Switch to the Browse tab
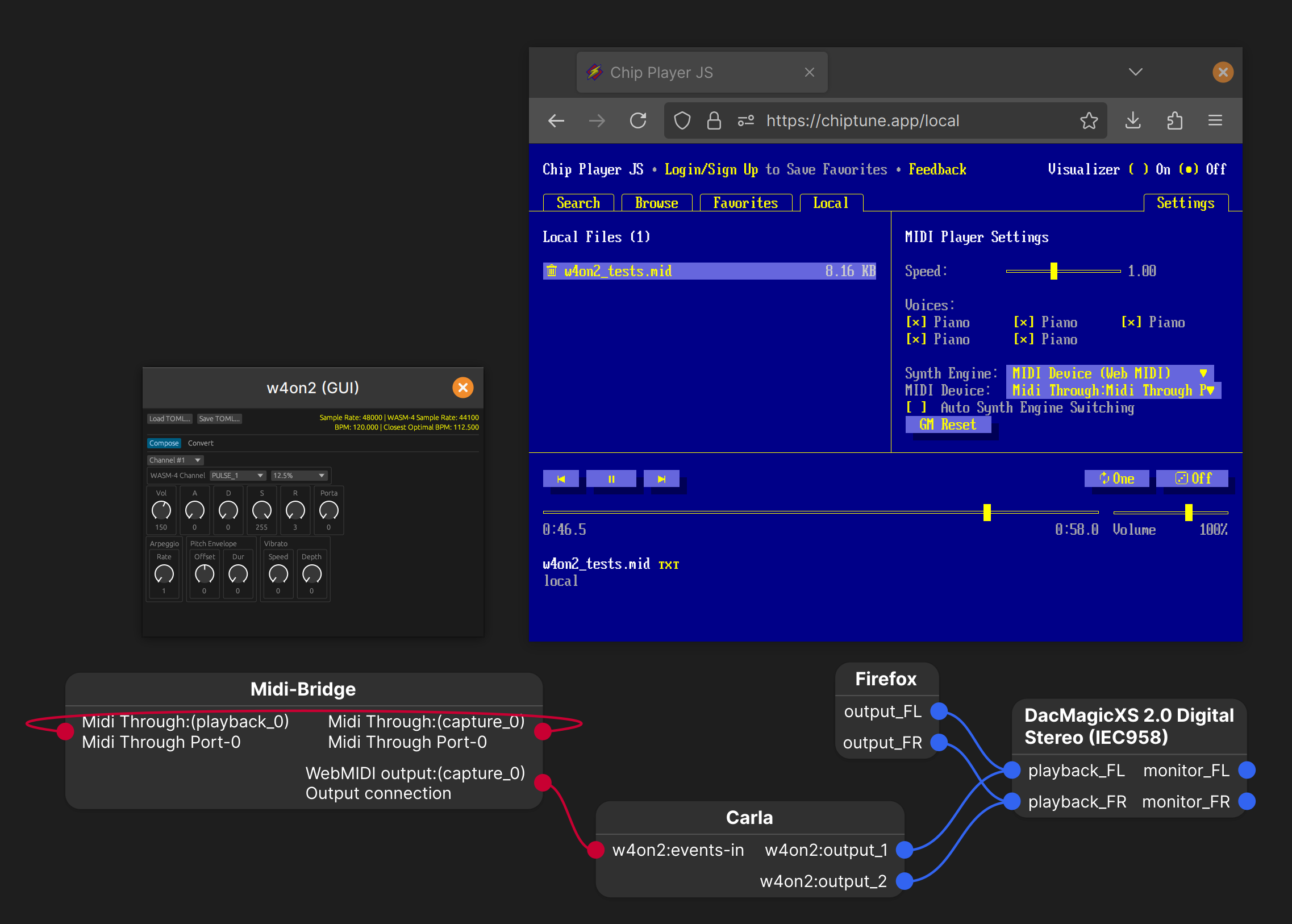The image size is (1292, 924). point(656,203)
